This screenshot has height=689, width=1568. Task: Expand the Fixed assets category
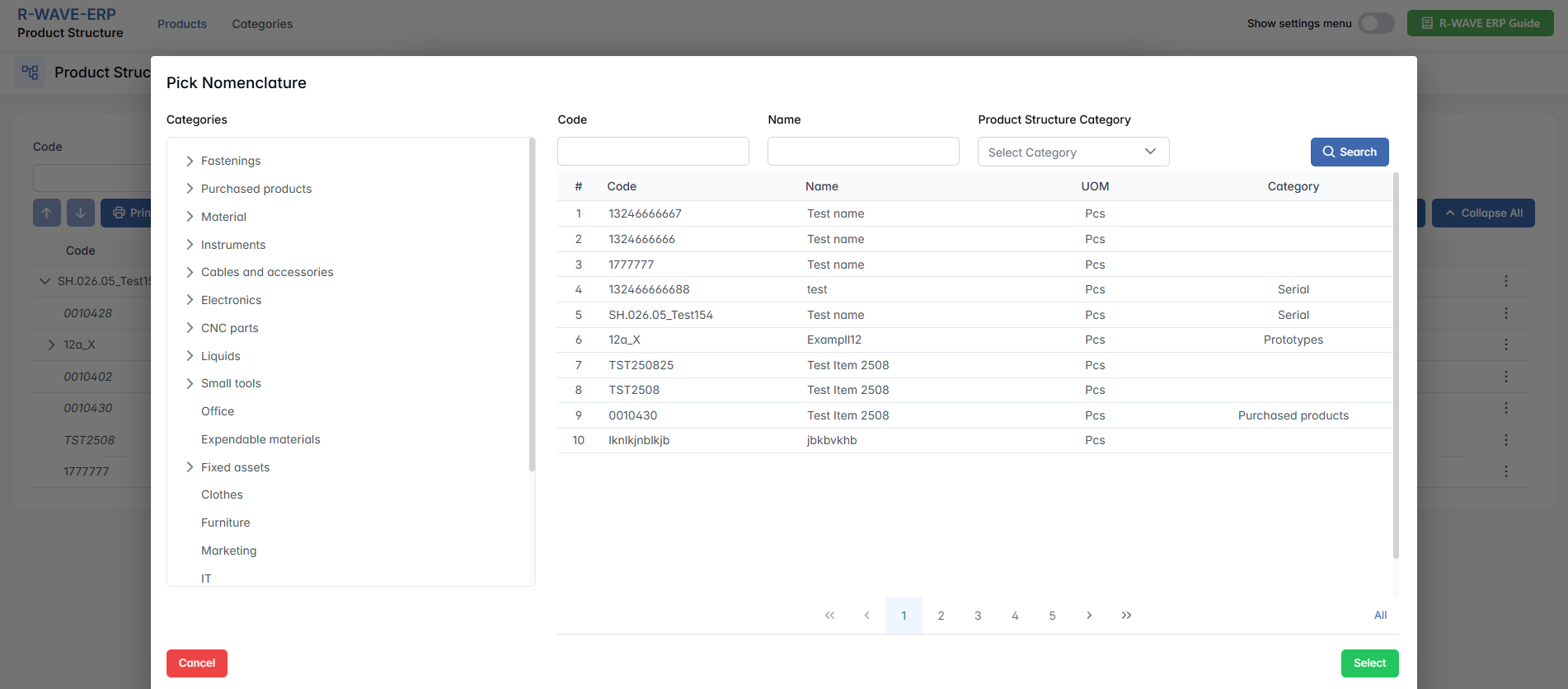pos(190,467)
